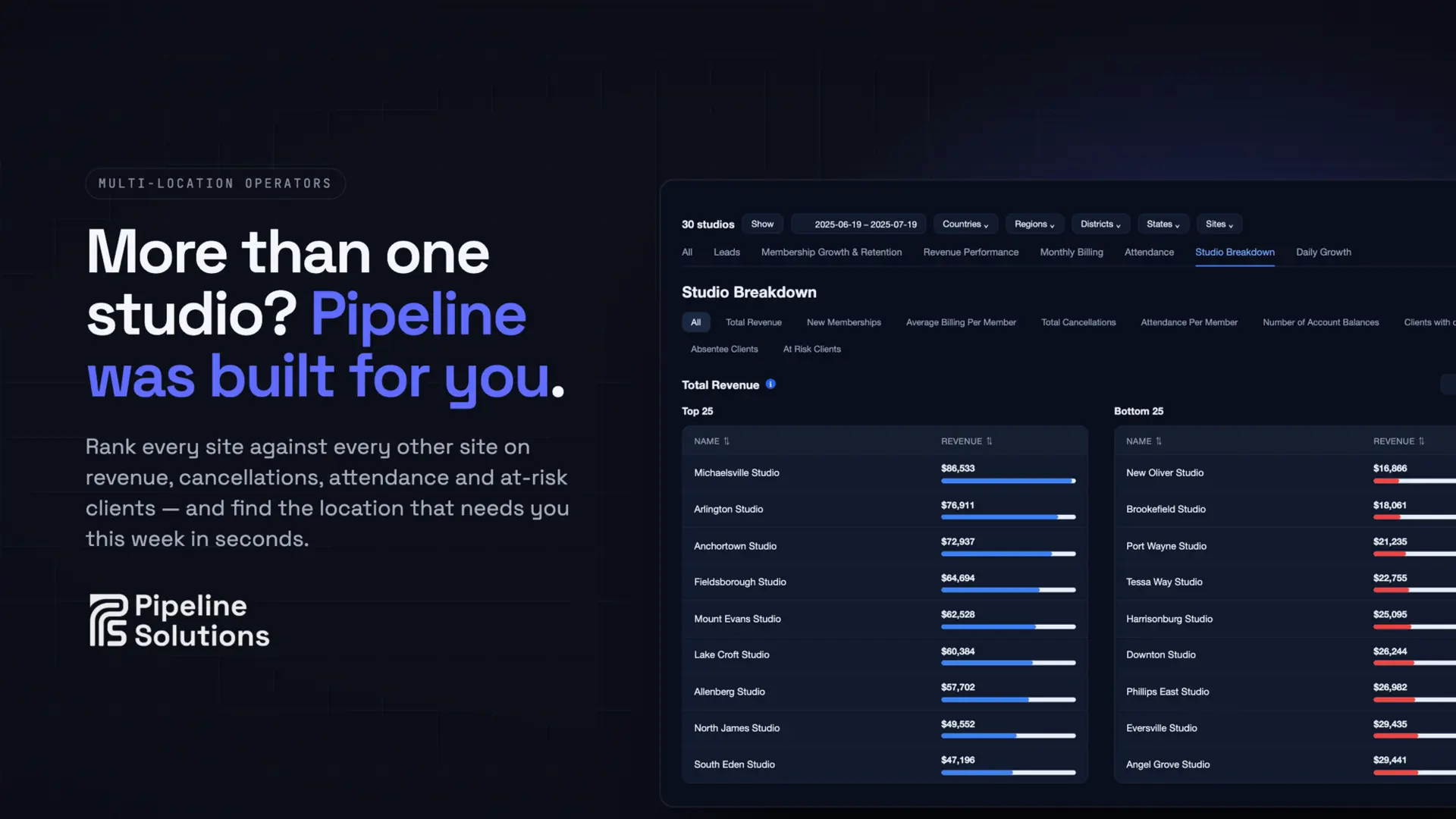Open the Districts dropdown
1456x819 pixels.
(1100, 224)
